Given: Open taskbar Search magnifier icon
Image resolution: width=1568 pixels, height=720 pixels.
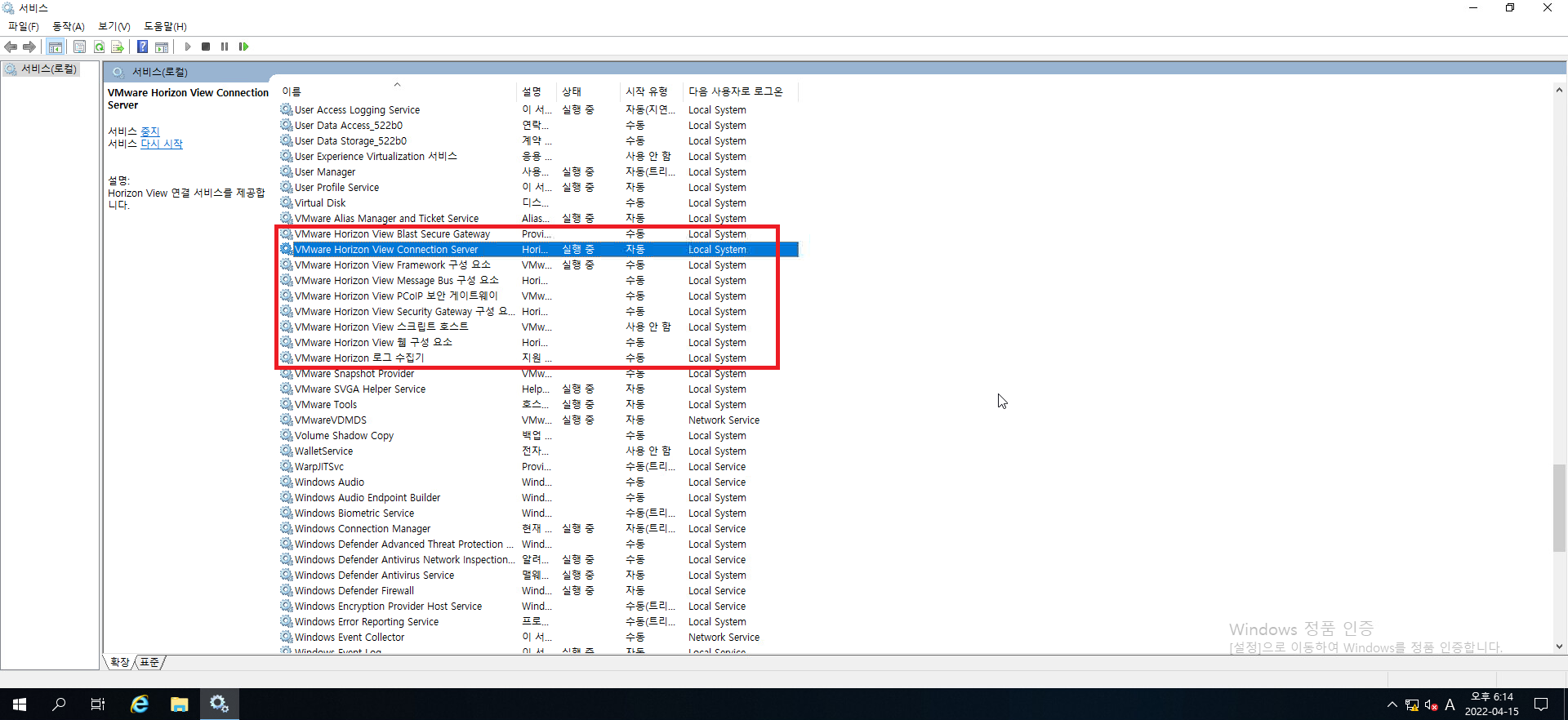Looking at the screenshot, I should click(59, 704).
